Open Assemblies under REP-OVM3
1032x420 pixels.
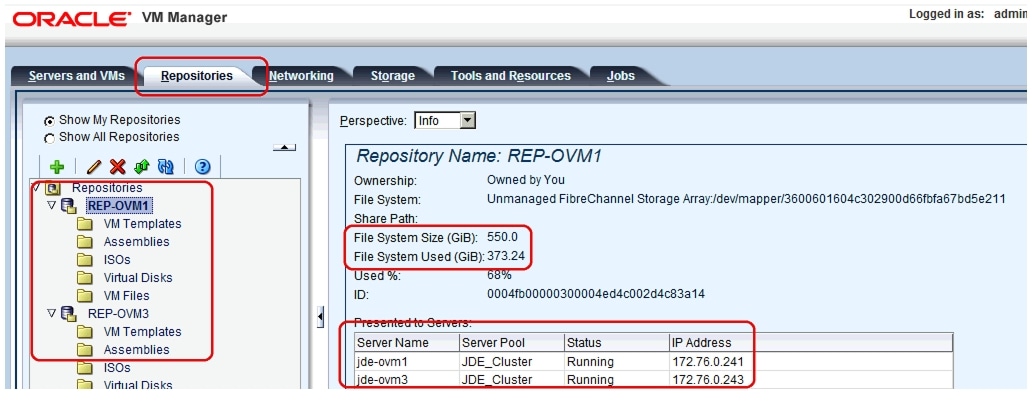click(136, 350)
